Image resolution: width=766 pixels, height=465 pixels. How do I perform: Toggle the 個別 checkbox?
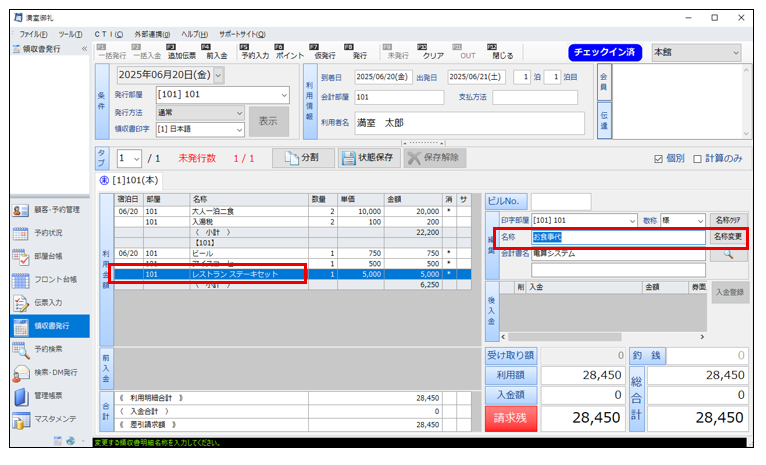tap(658, 158)
